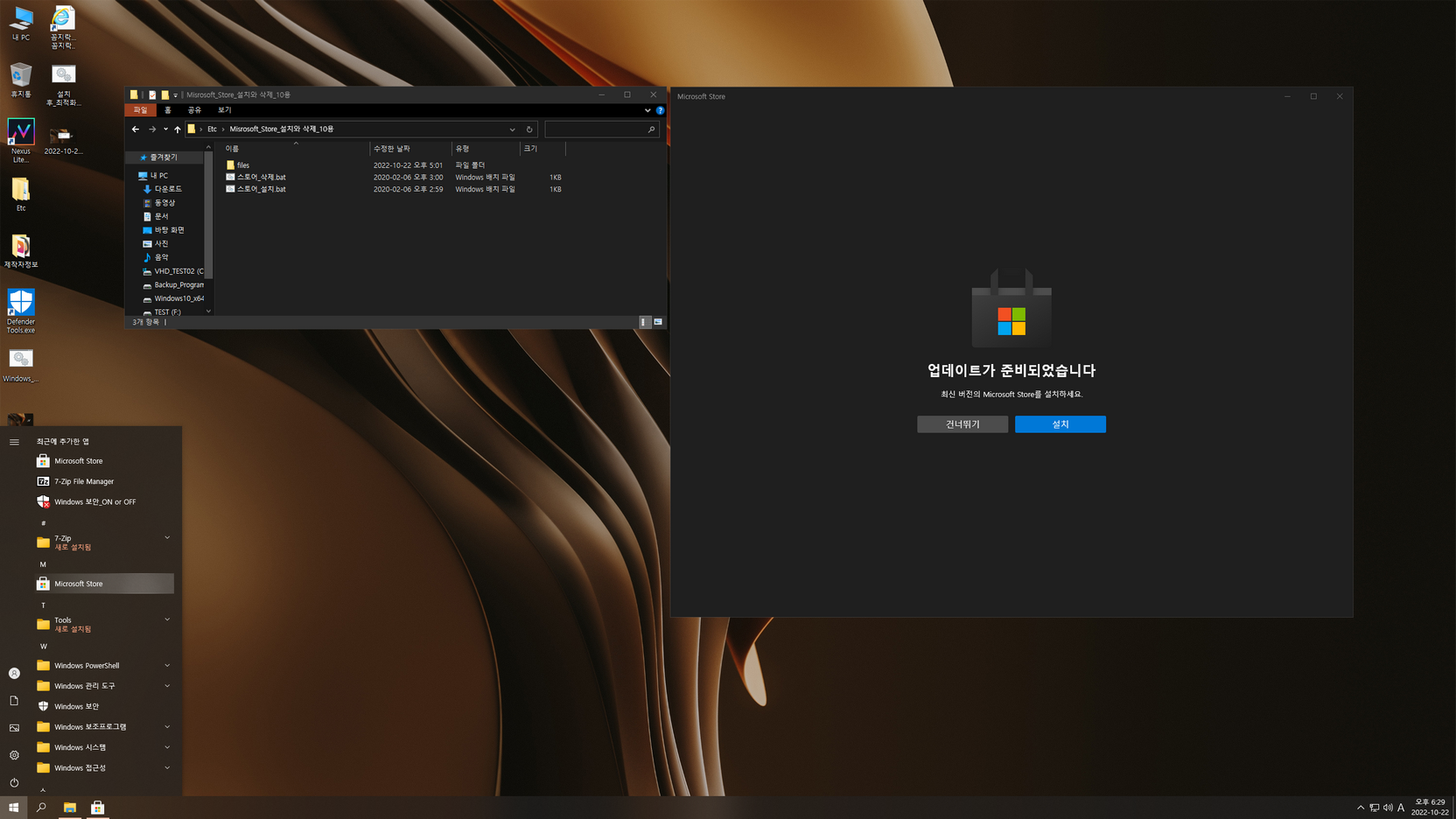Image resolution: width=1456 pixels, height=819 pixels.
Task: Open Windows 보안 from Start menu
Action: pyautogui.click(x=105, y=706)
